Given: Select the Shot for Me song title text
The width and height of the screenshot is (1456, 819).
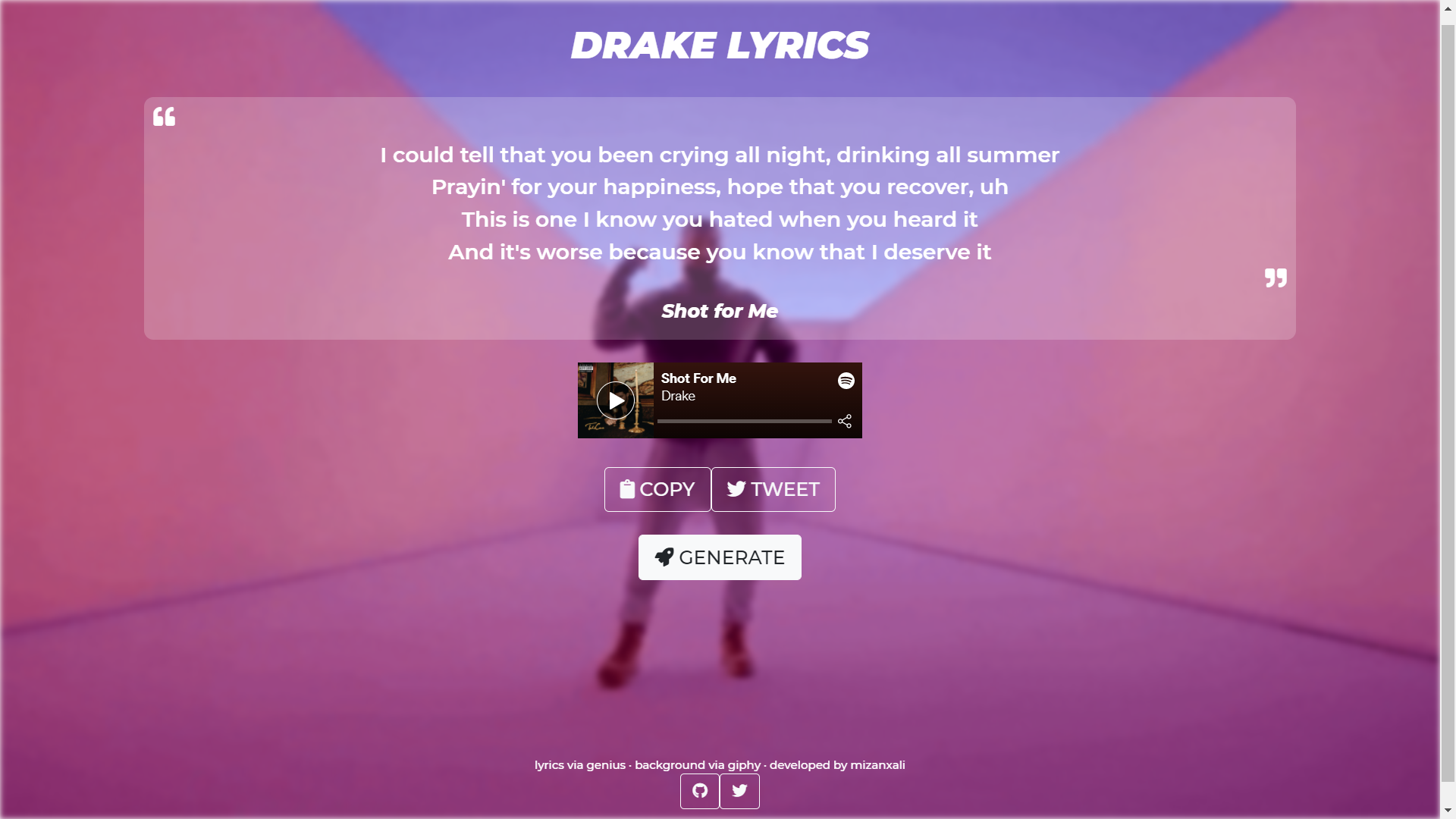Looking at the screenshot, I should (x=720, y=311).
